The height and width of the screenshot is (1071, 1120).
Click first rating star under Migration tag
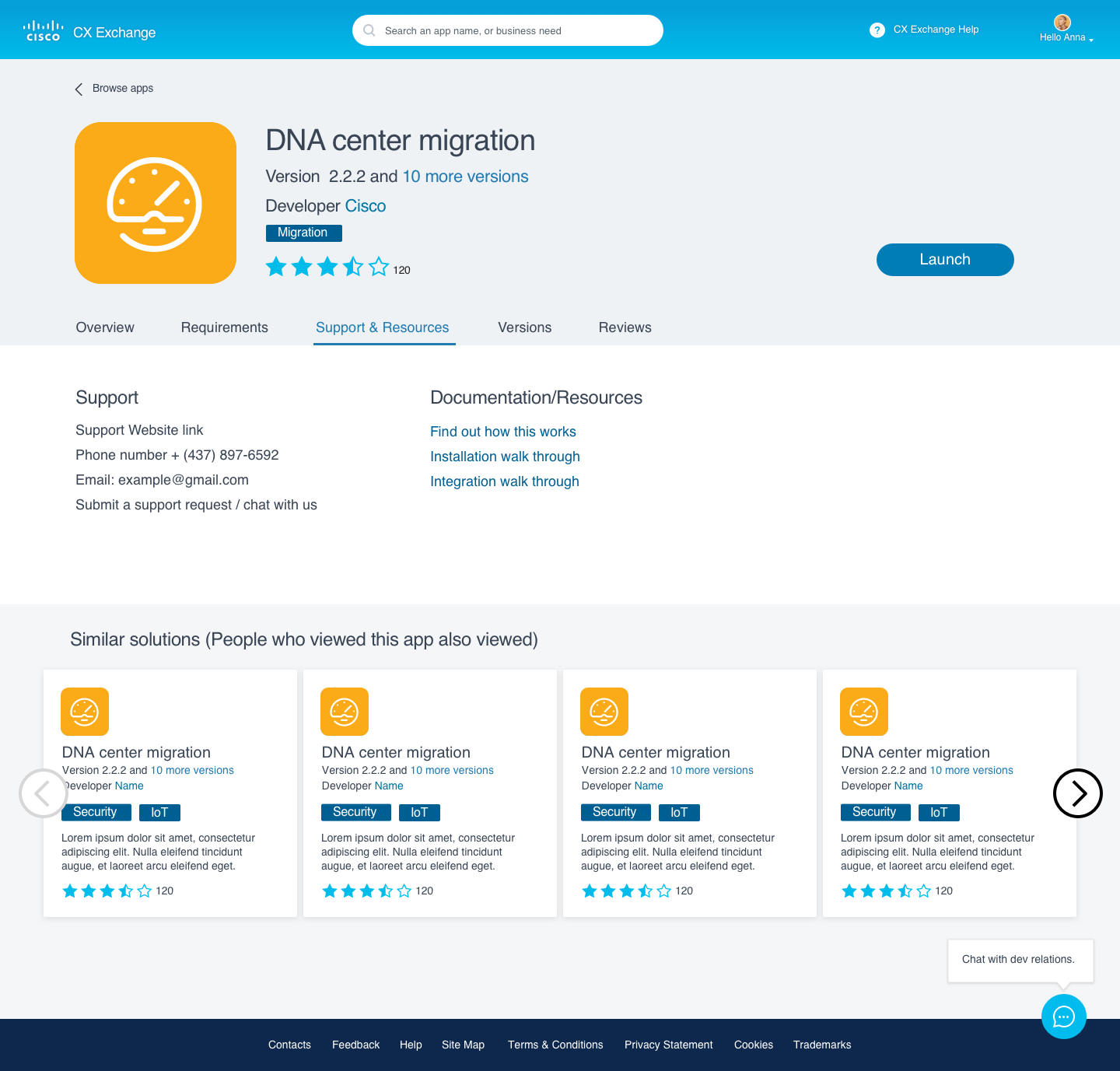[276, 267]
